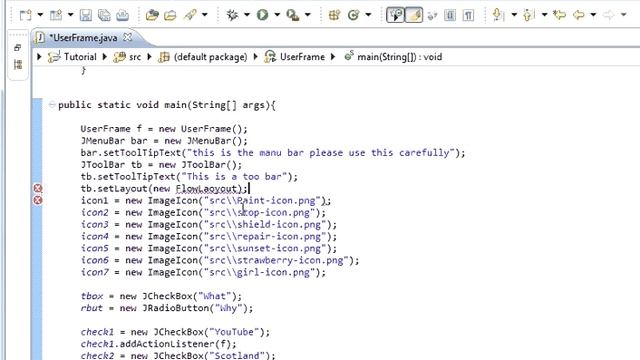Viewport: 640px width, 360px height.
Task: Click error marker beside tb.setLayout line
Action: click(38, 188)
